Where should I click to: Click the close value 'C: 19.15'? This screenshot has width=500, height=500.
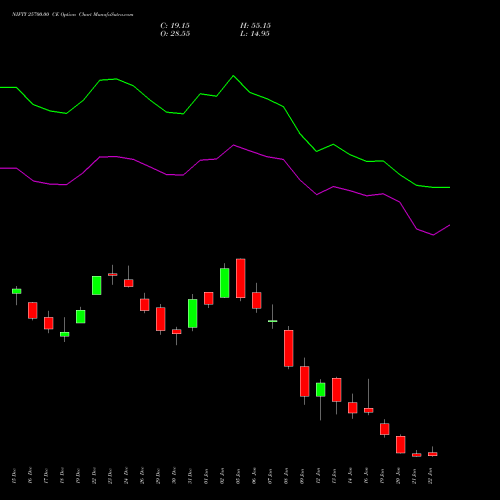coord(175,26)
